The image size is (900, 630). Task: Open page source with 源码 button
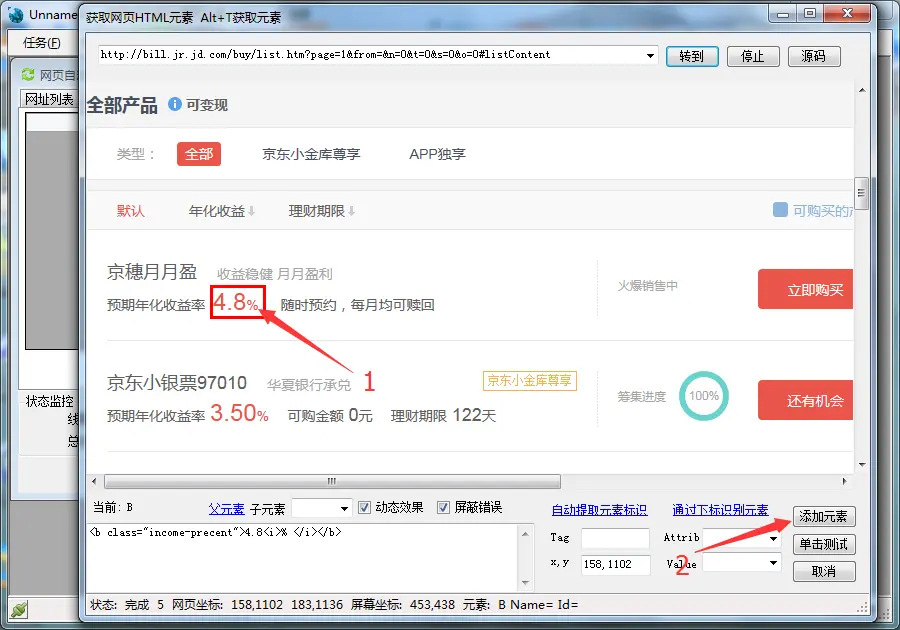814,56
